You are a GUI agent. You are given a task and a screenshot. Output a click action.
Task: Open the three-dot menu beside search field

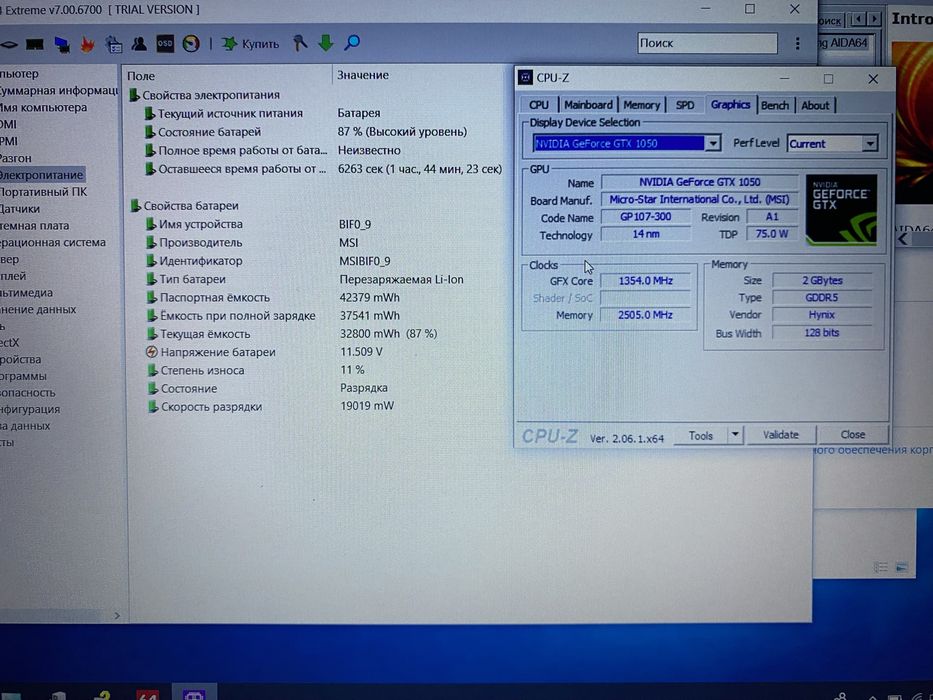pos(797,43)
